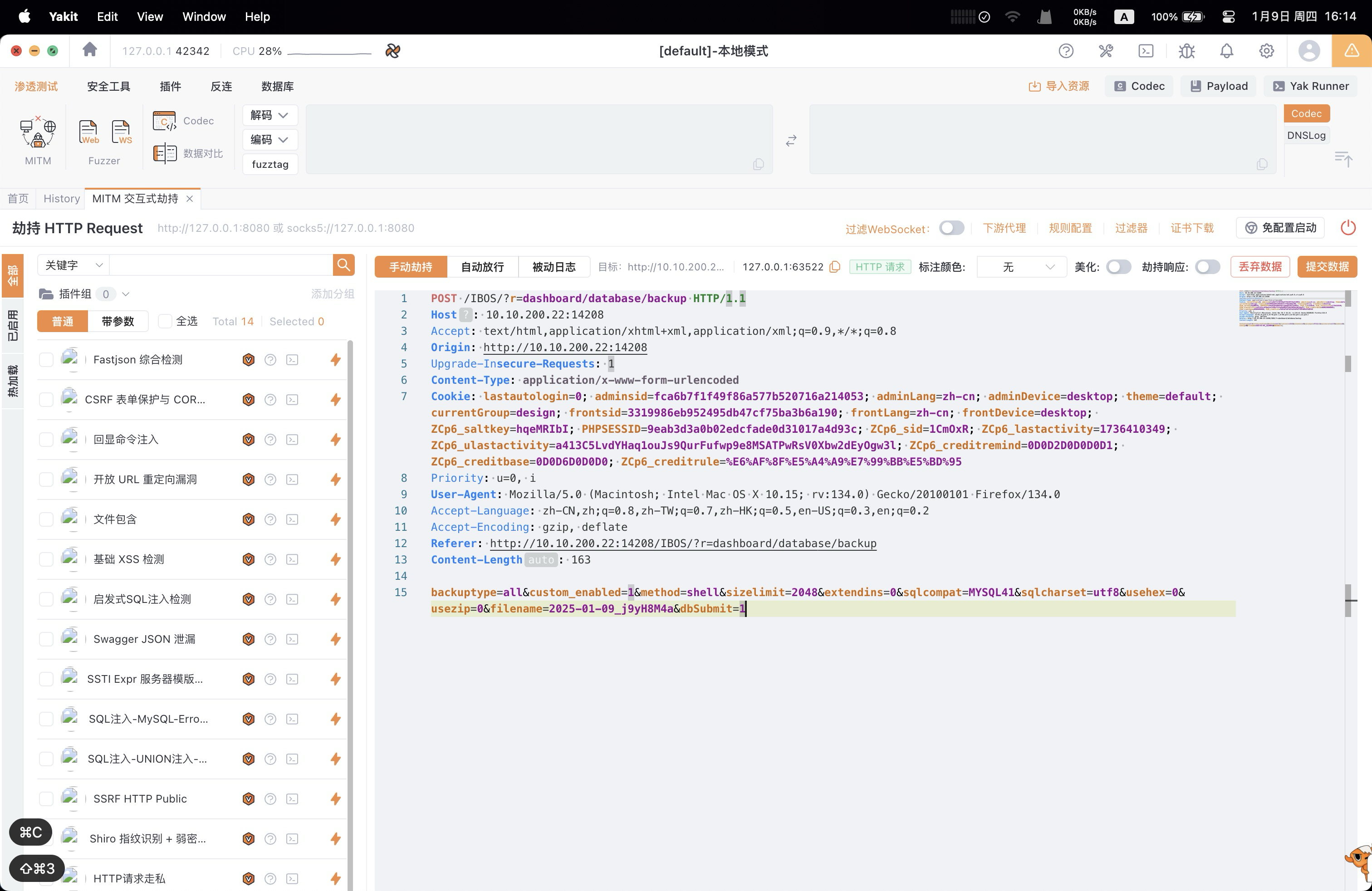The image size is (1372, 891).
Task: Open the View menu in menu bar
Action: pos(150,17)
